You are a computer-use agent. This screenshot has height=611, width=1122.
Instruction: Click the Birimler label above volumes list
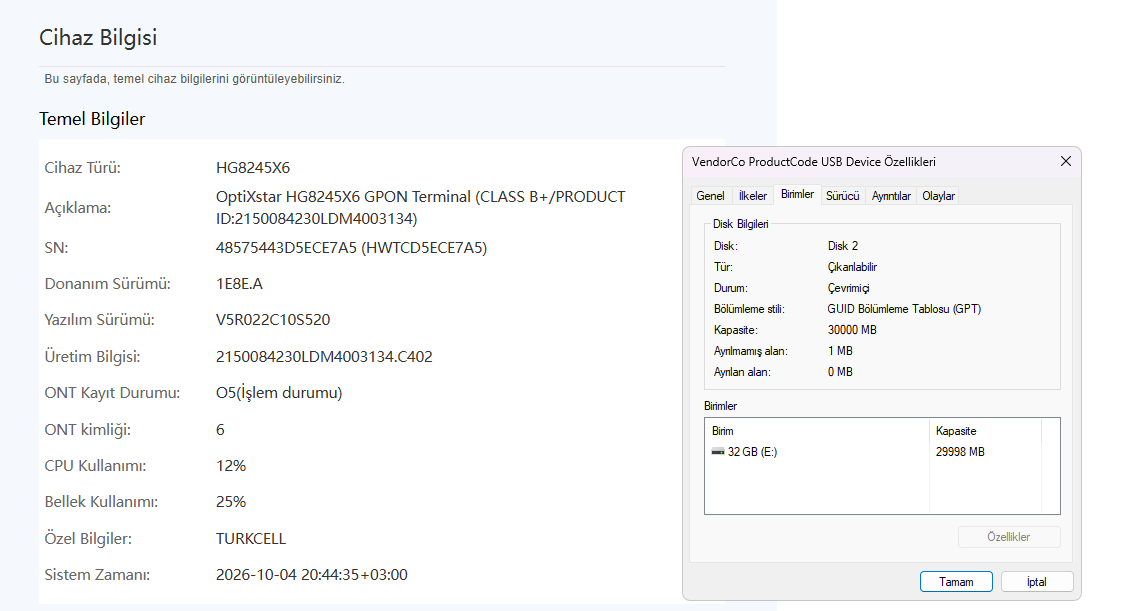721,406
